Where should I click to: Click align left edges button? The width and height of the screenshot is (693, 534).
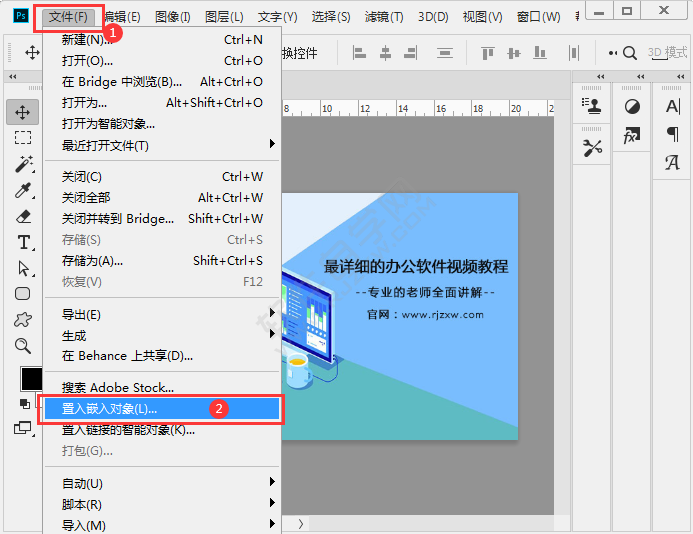pos(358,53)
